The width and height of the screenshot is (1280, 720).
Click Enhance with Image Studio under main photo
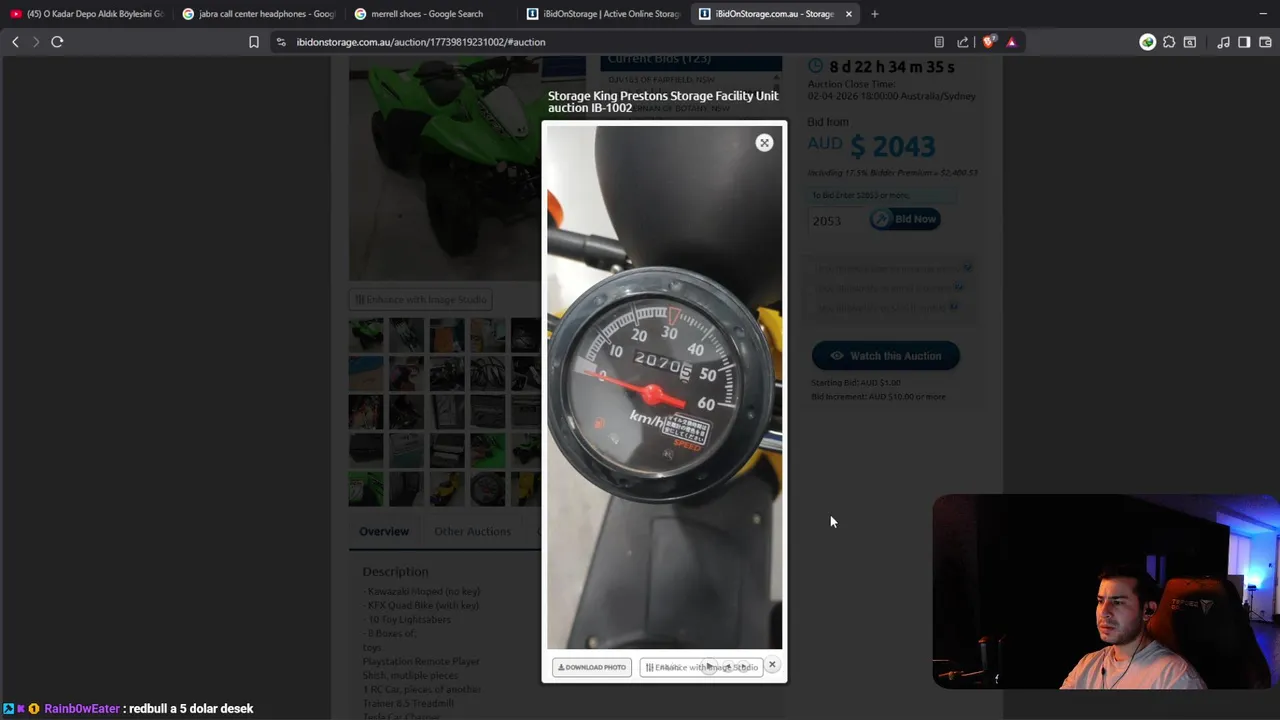(420, 300)
